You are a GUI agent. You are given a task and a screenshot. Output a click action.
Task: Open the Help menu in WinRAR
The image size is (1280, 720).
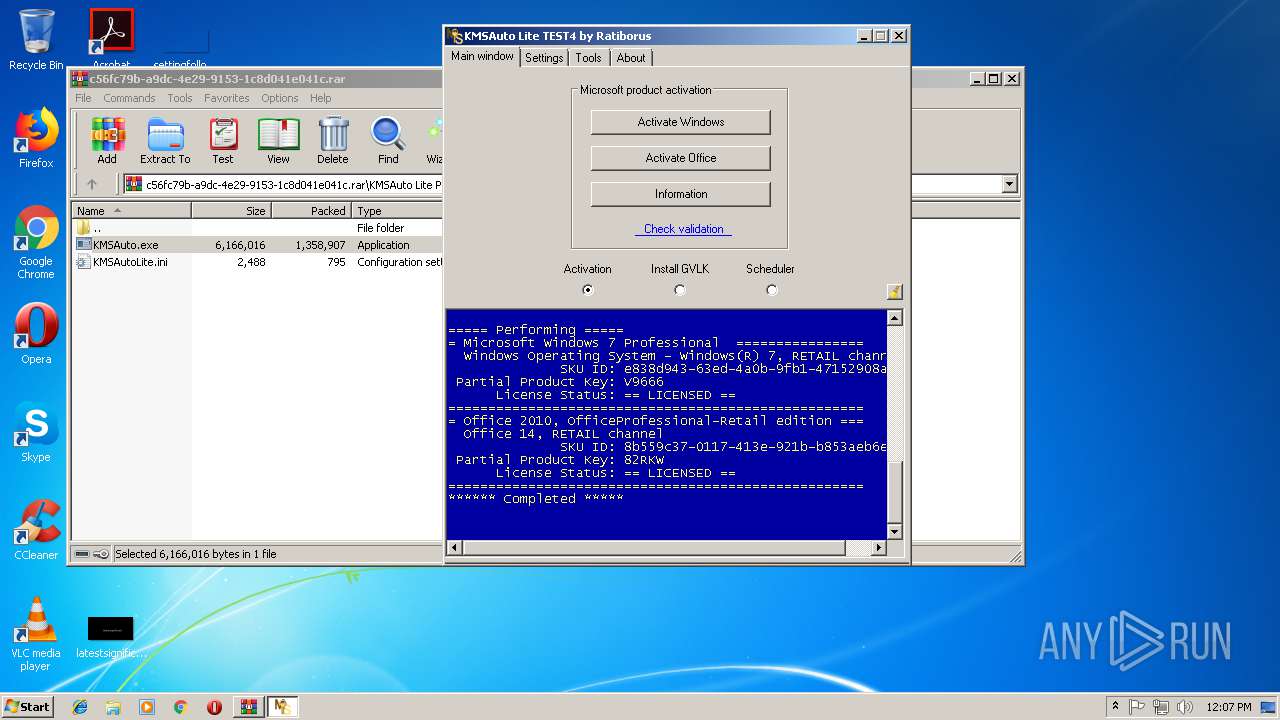point(320,98)
